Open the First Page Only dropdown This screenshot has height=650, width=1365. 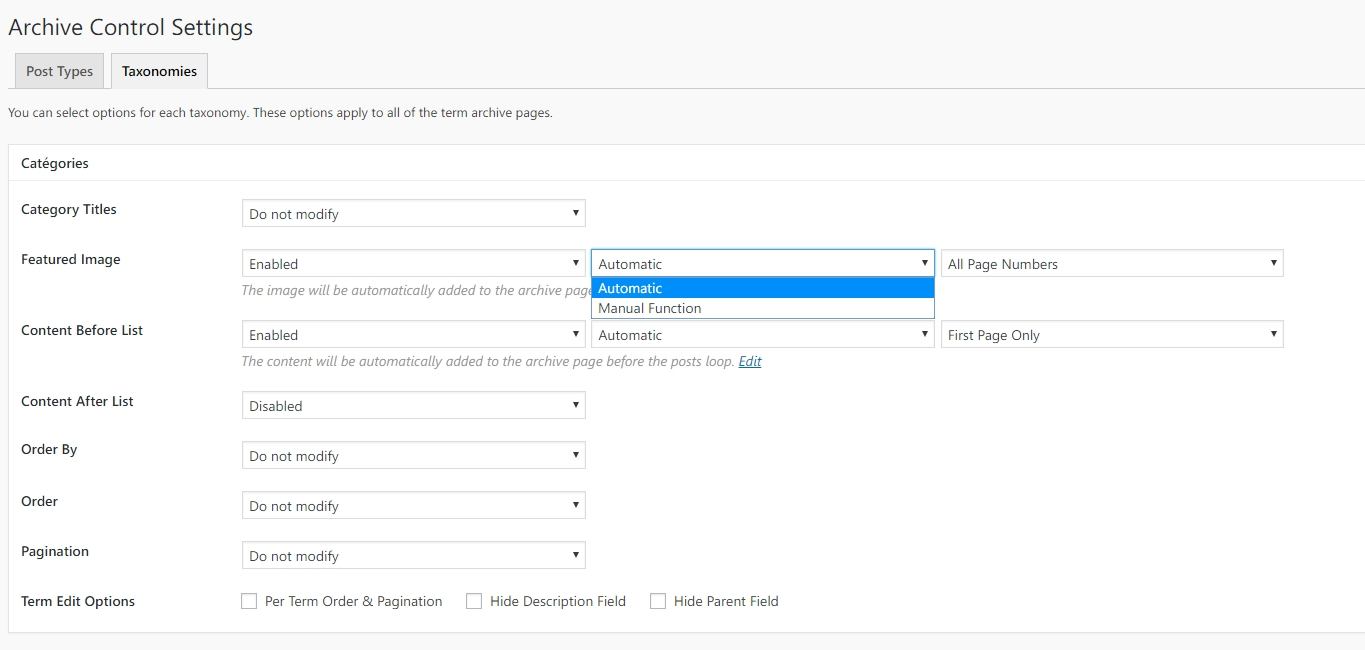[1112, 334]
